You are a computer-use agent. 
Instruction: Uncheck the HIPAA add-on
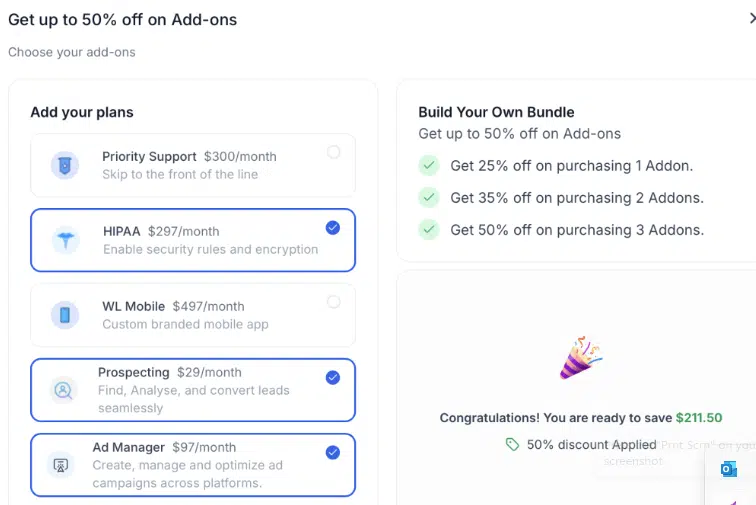click(x=333, y=228)
